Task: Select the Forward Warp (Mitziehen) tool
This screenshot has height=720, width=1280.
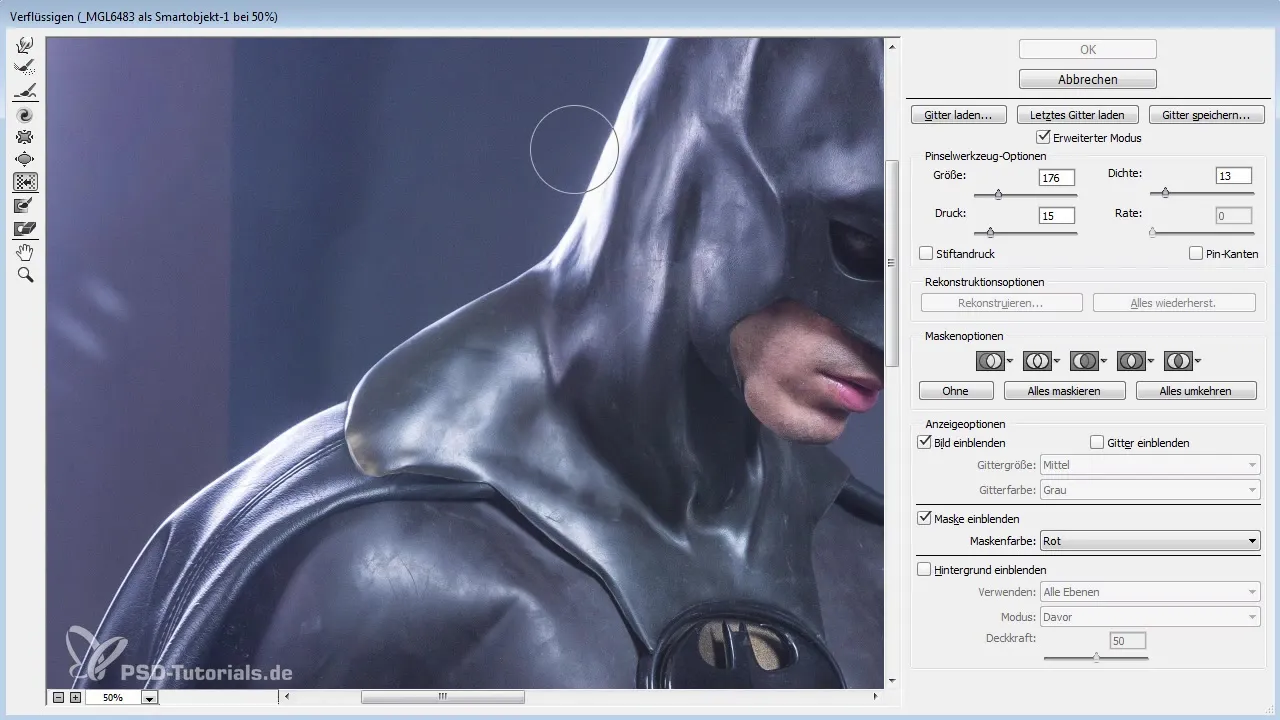Action: pyautogui.click(x=26, y=44)
